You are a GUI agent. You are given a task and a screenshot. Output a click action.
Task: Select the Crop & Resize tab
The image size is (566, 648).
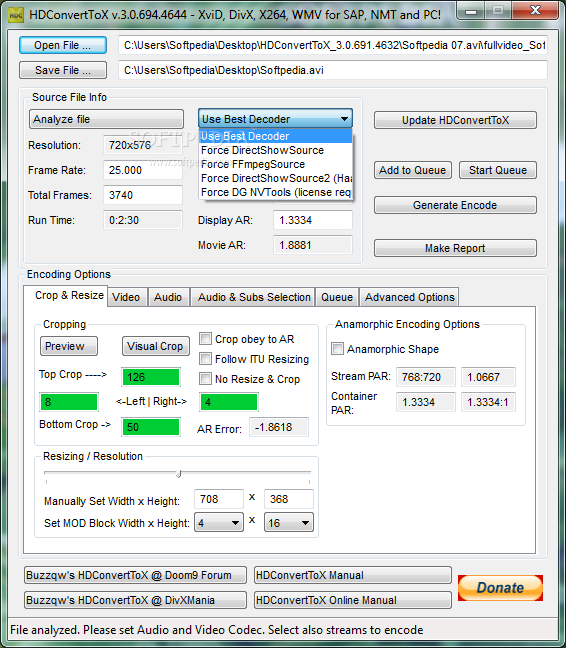pyautogui.click(x=66, y=295)
